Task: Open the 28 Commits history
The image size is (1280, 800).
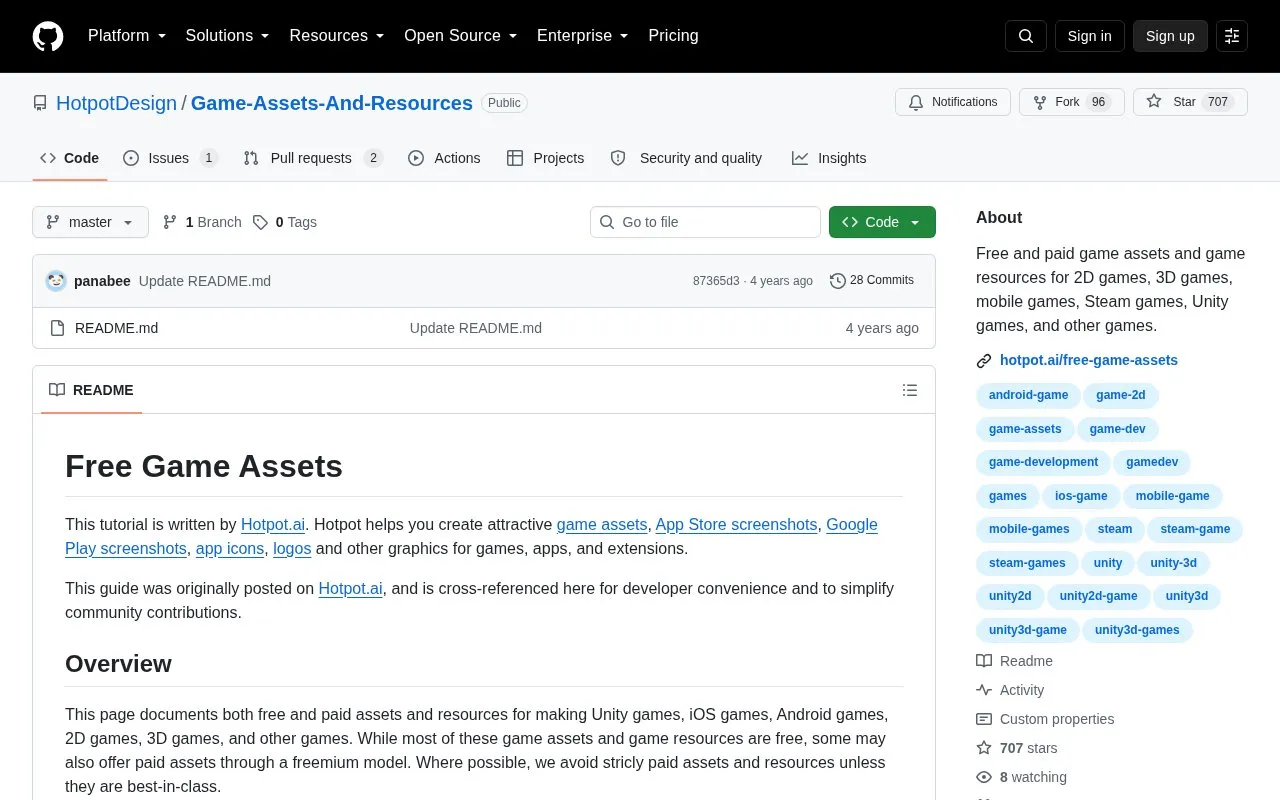Action: point(872,281)
